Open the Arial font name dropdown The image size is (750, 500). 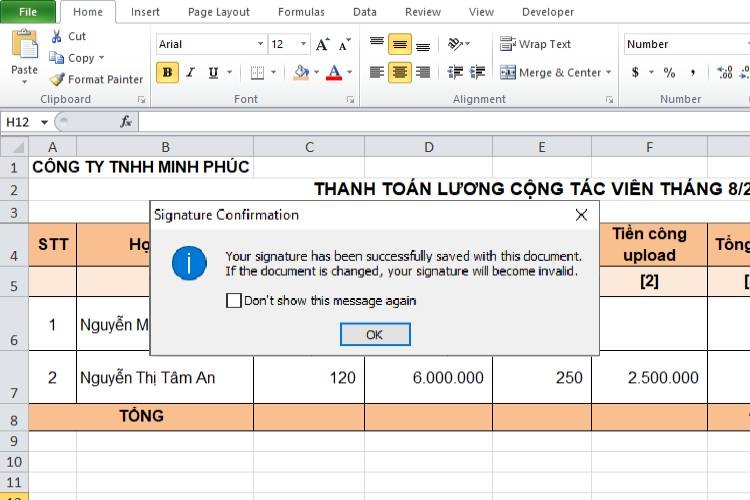260,44
